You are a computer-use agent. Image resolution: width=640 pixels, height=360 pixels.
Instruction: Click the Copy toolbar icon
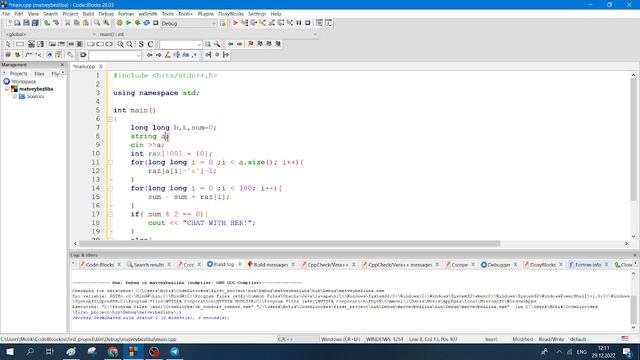coord(76,23)
